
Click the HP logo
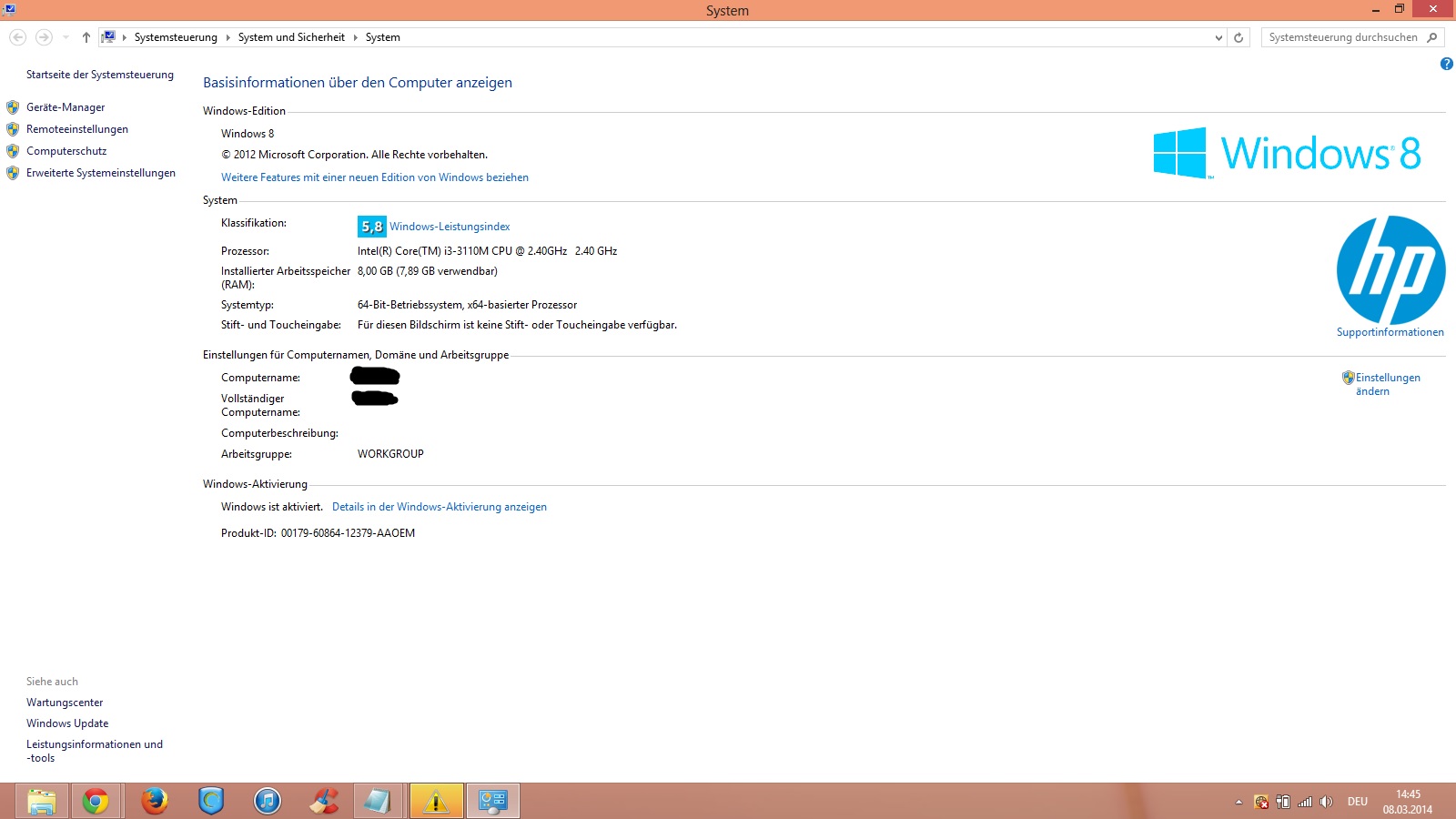pyautogui.click(x=1391, y=270)
